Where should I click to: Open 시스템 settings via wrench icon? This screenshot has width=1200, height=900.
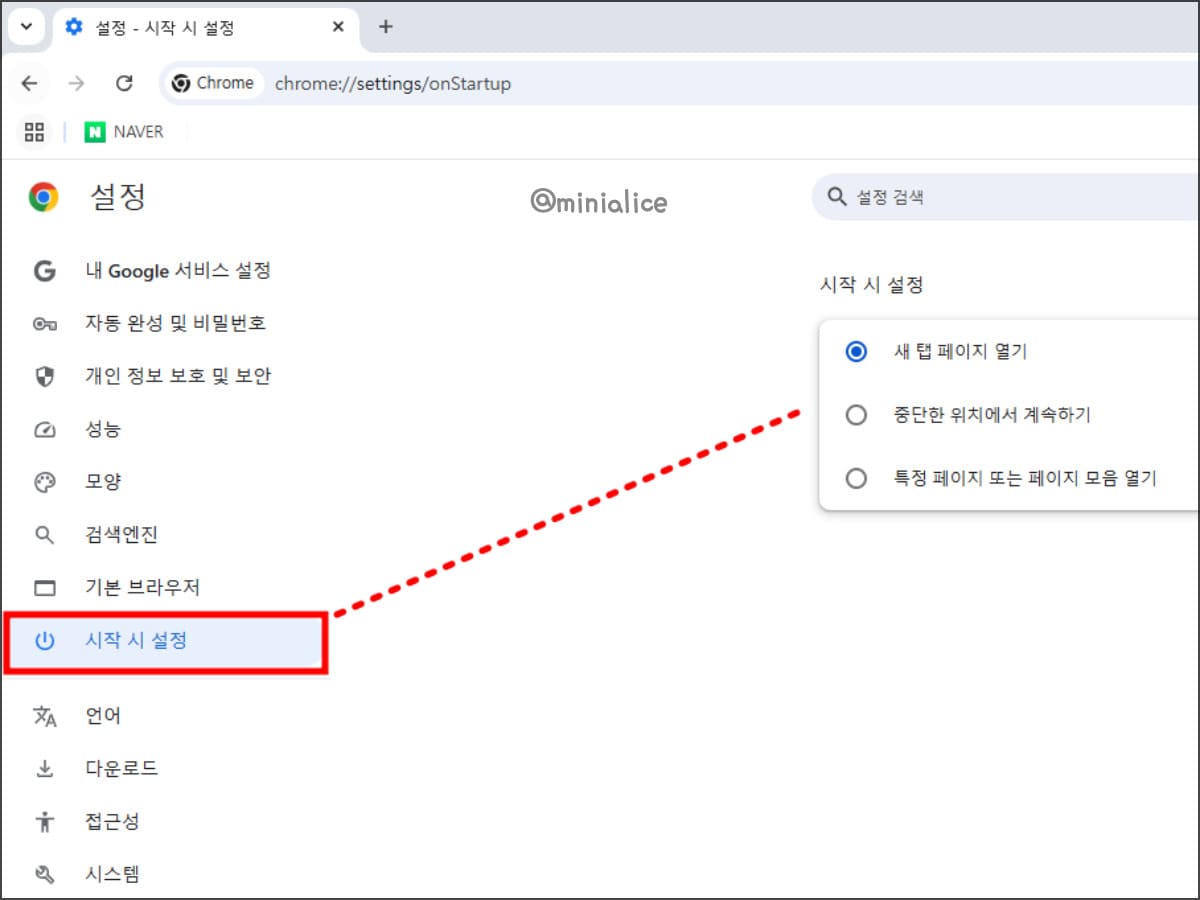coord(45,874)
